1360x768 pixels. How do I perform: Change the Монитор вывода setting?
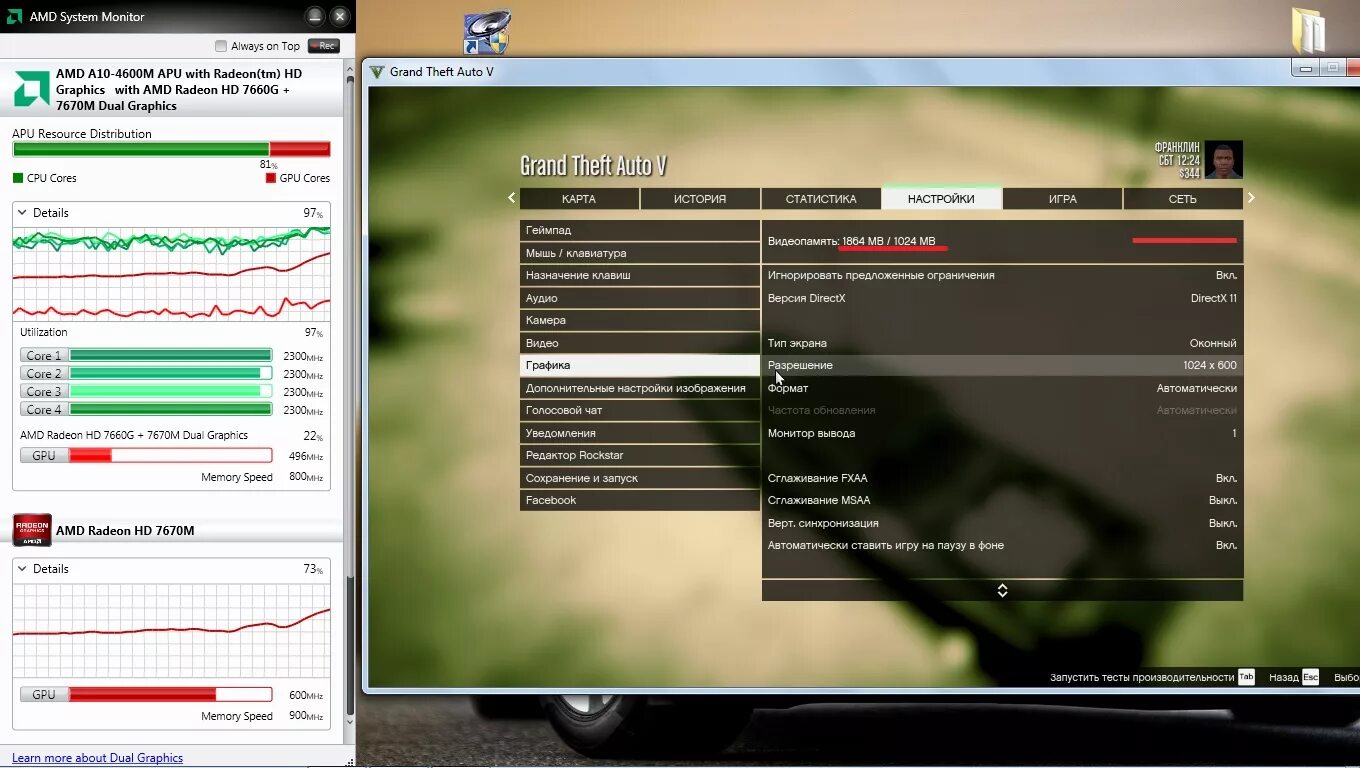click(1002, 433)
